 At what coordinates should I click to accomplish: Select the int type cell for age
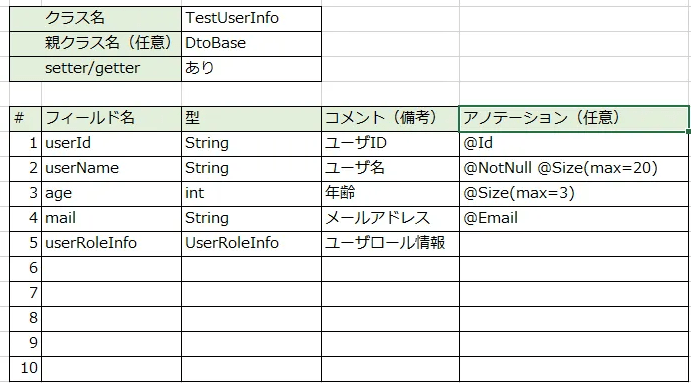point(251,194)
